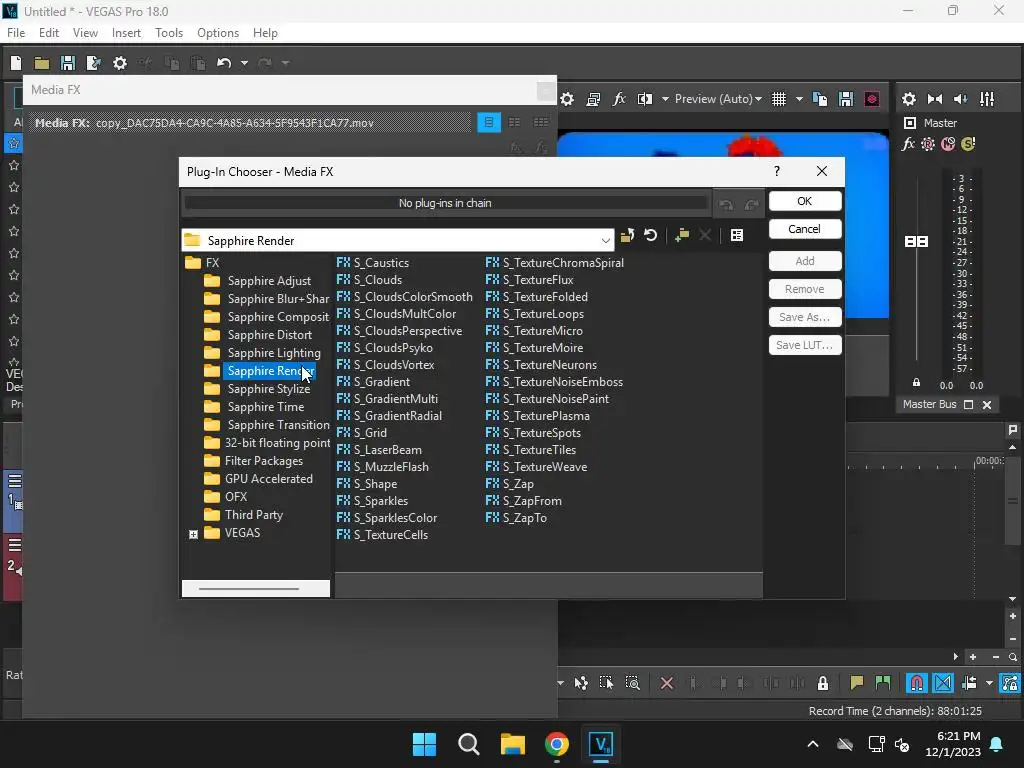Click the Plug-In Chooser help question mark
This screenshot has width=1024, height=768.
click(x=776, y=171)
